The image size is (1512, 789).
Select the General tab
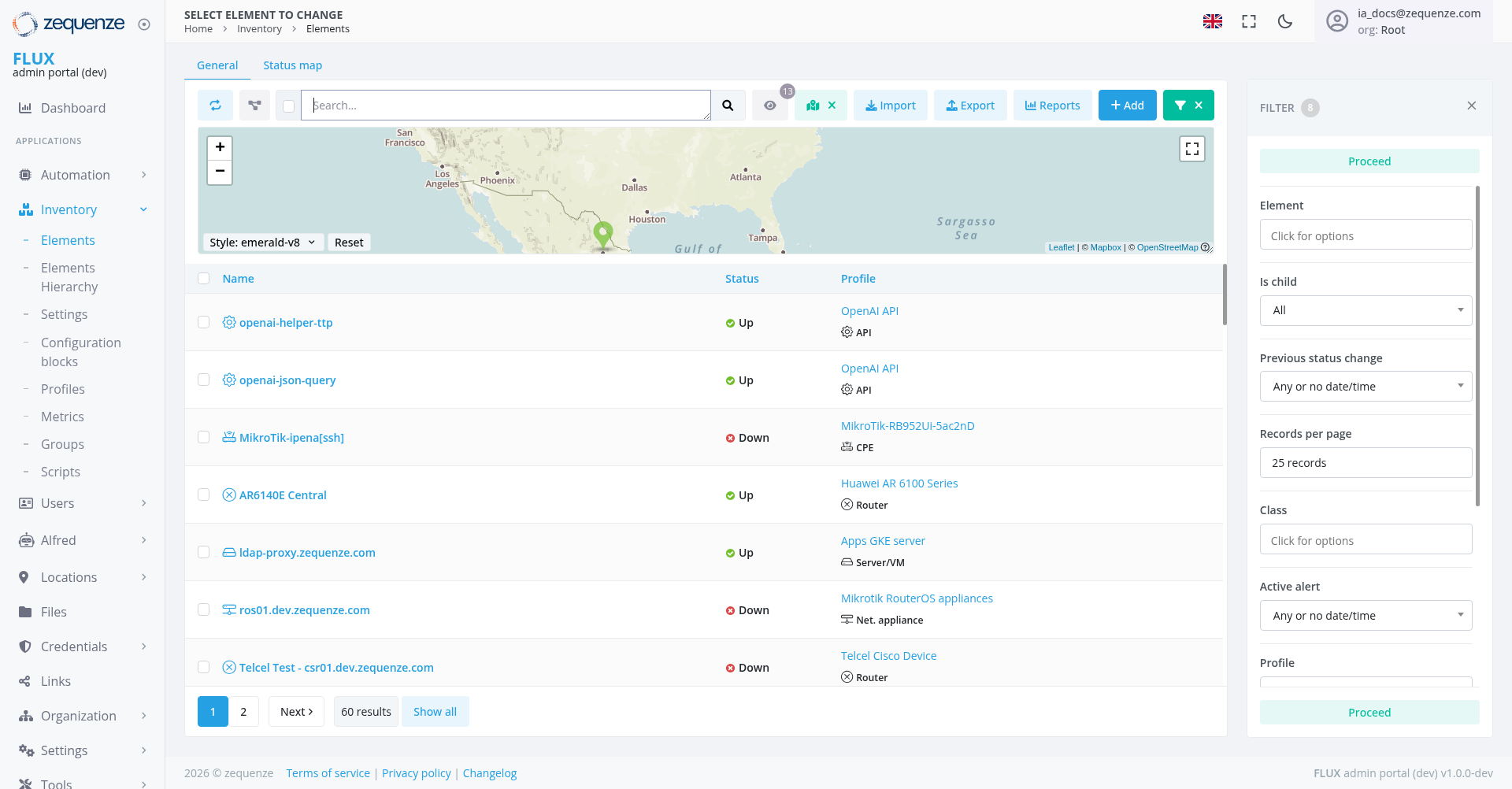point(217,65)
